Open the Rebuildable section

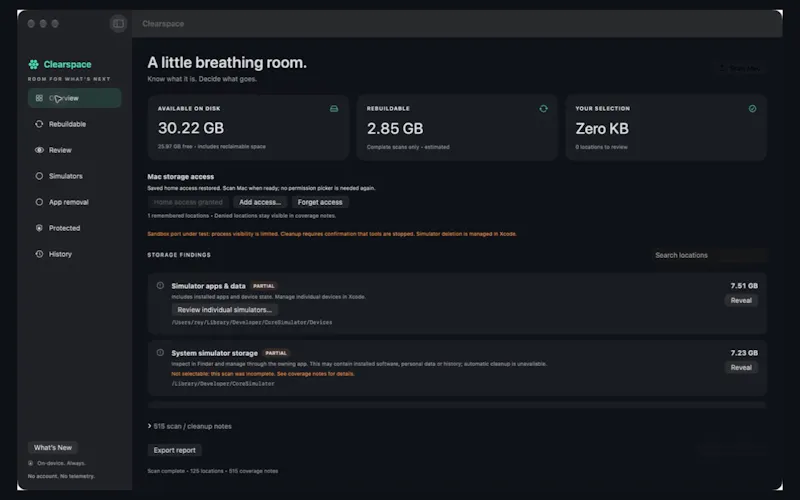click(x=74, y=124)
